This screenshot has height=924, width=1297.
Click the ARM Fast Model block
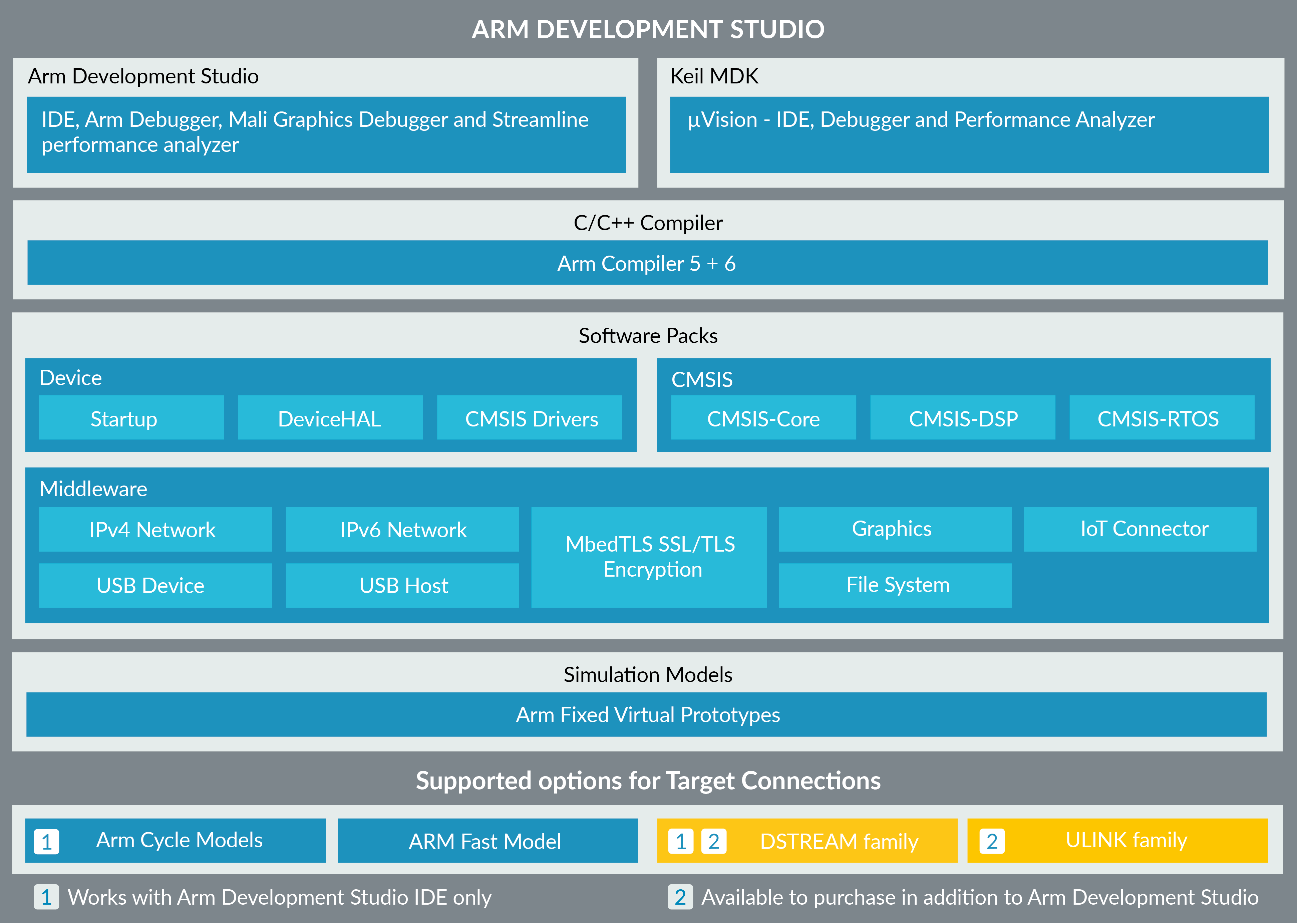tap(488, 840)
